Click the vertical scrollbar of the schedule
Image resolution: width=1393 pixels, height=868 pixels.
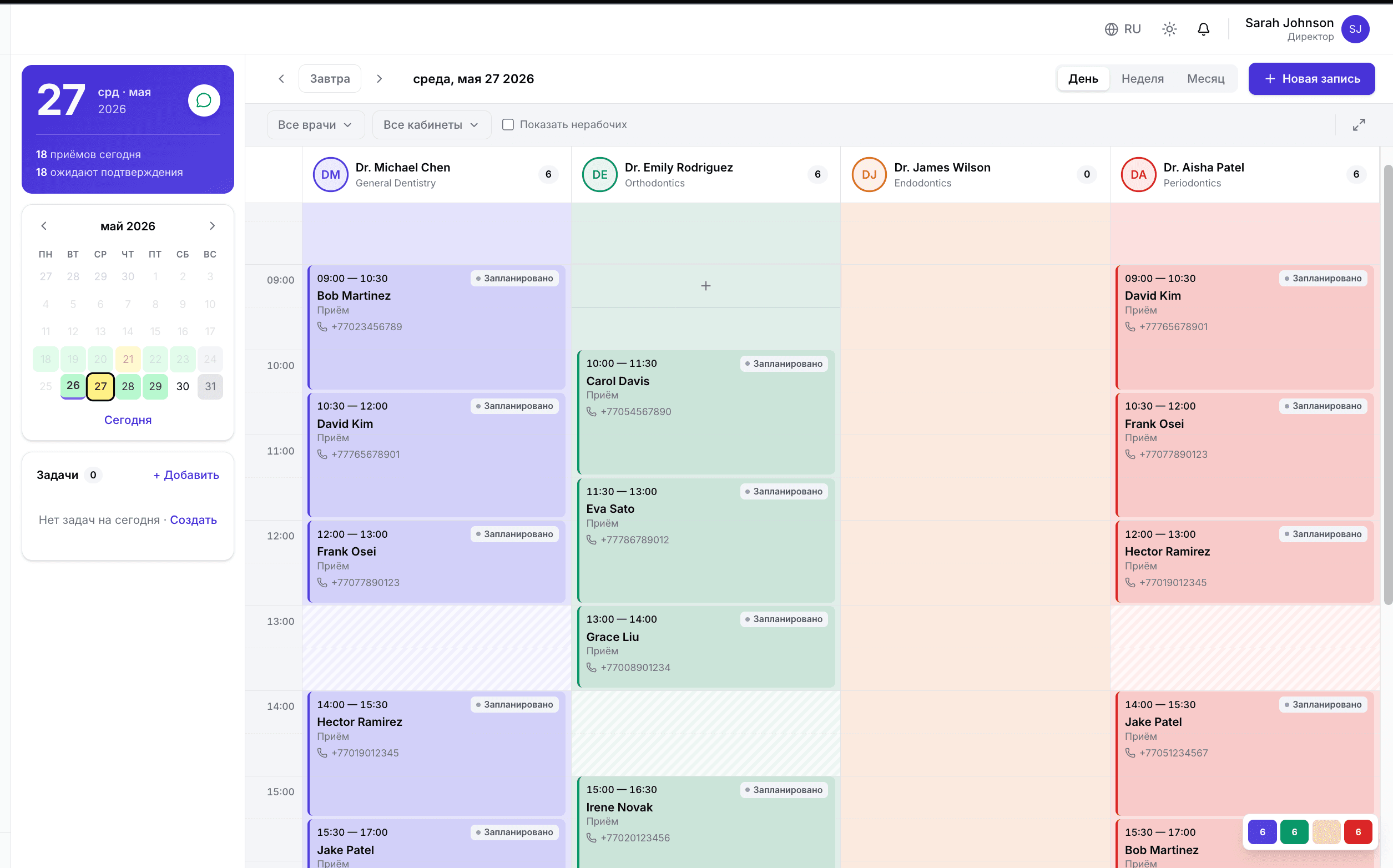click(1387, 385)
